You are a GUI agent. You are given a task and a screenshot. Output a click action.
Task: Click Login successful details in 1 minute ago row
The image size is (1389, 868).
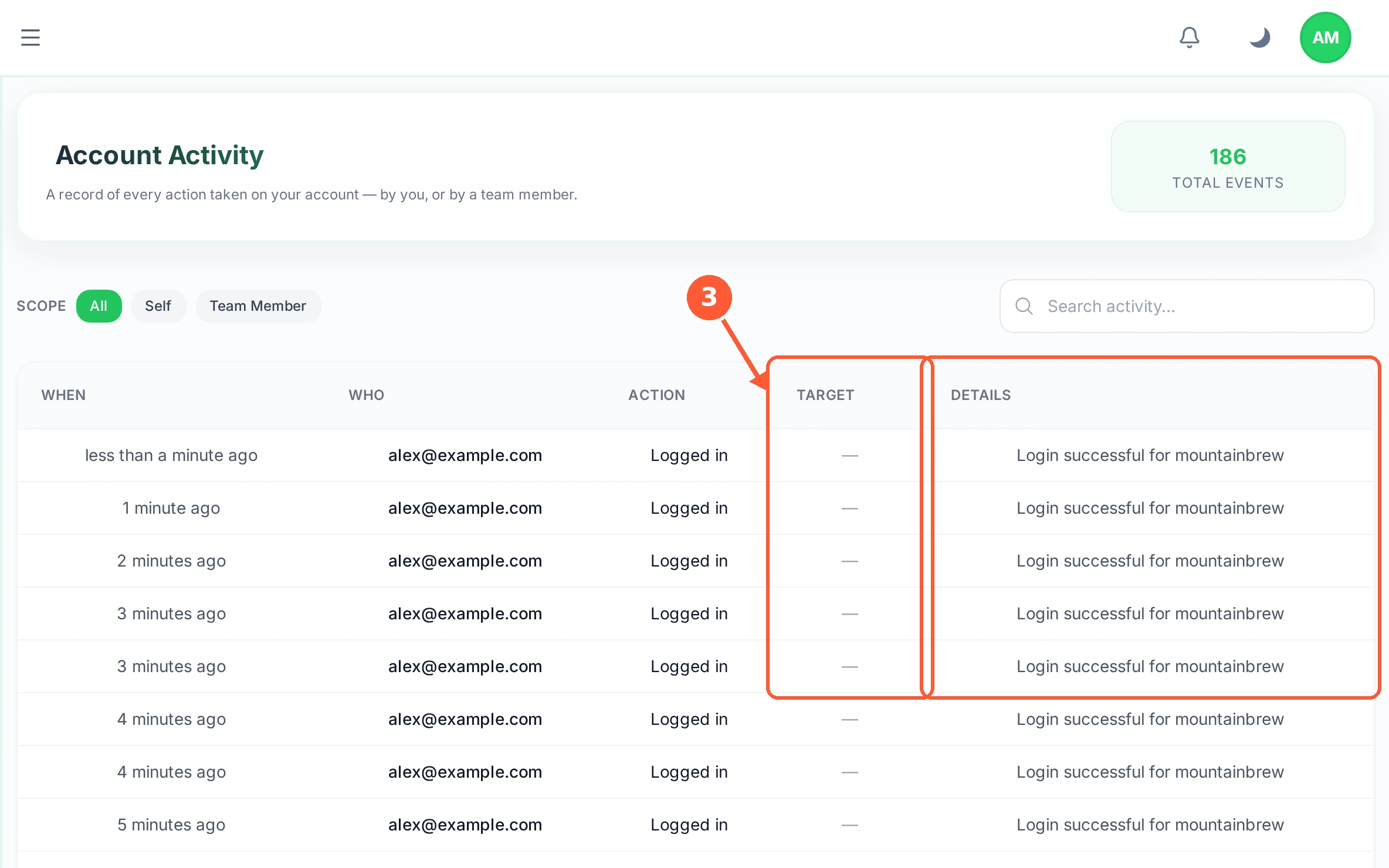tap(1150, 508)
